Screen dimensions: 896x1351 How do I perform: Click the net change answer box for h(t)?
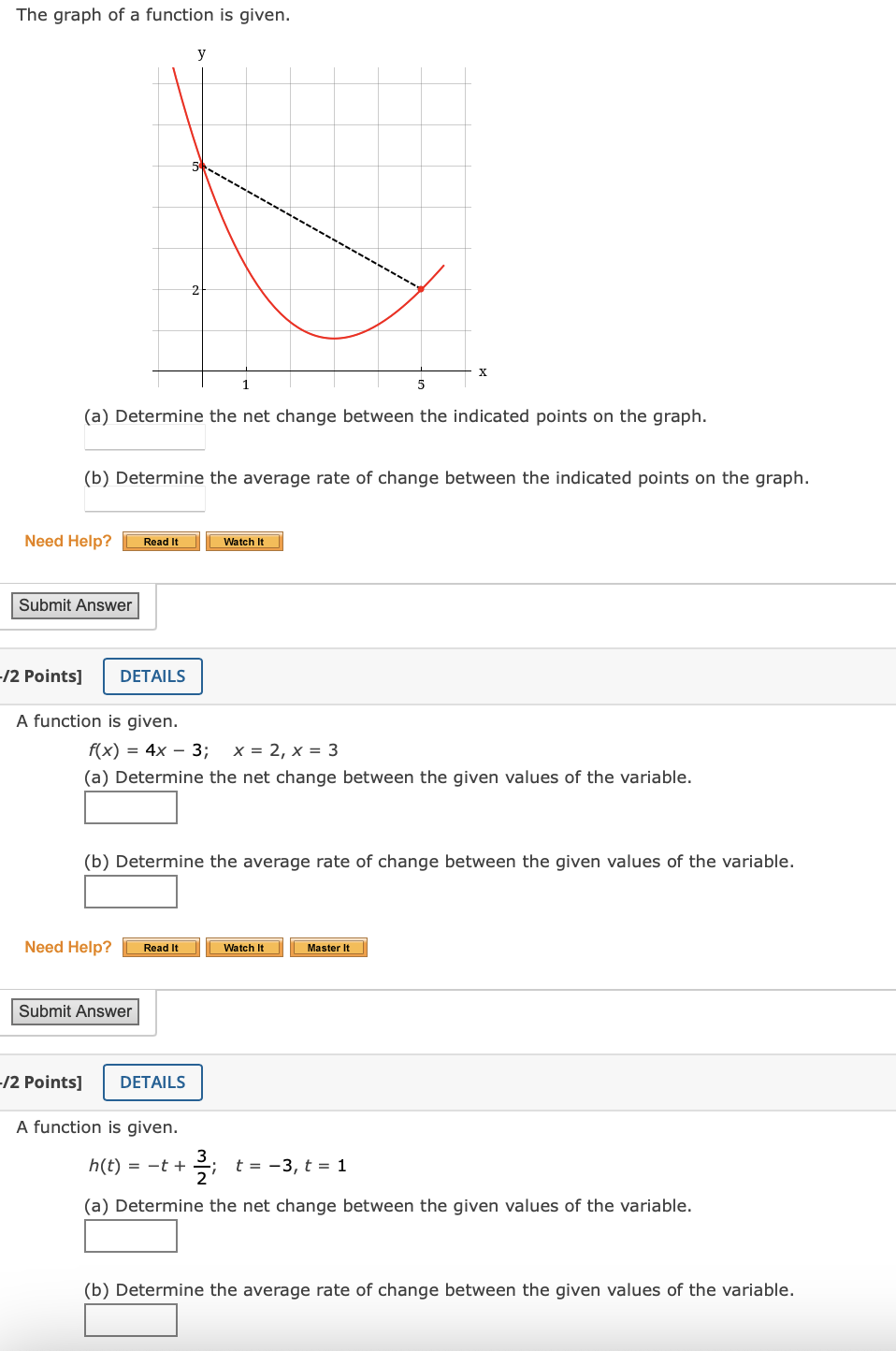(130, 1235)
